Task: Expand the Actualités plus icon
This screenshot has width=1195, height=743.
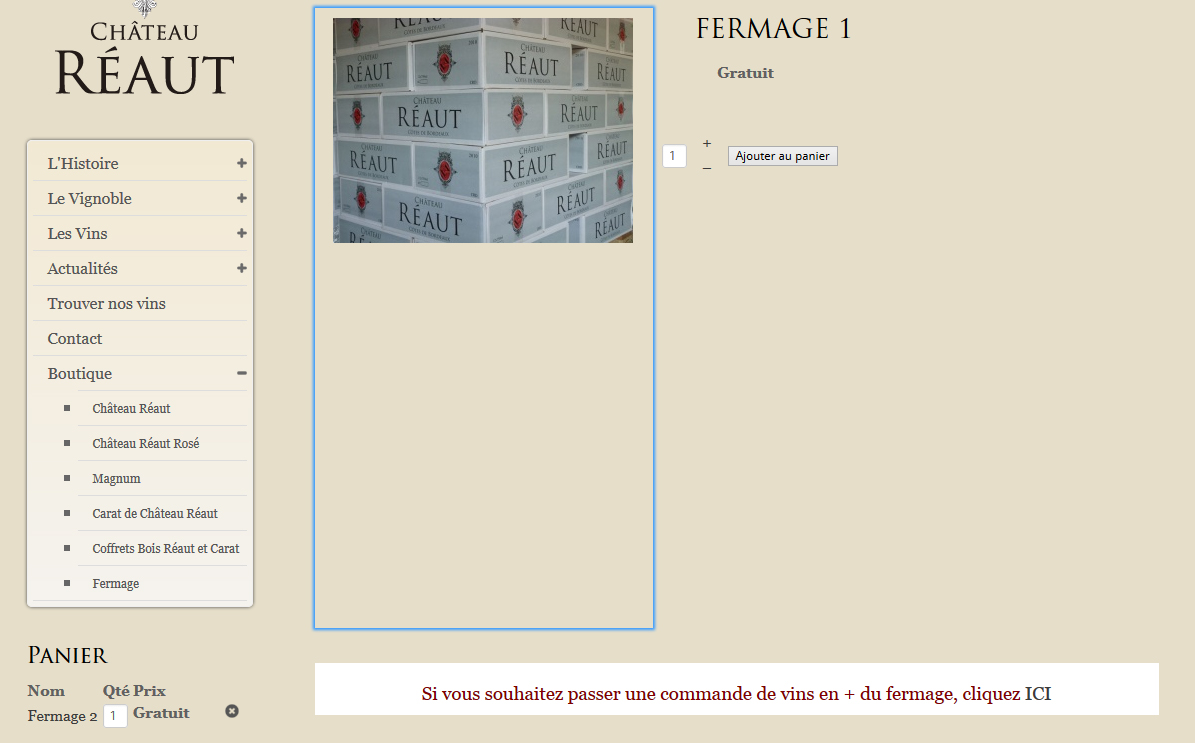Action: coord(242,268)
